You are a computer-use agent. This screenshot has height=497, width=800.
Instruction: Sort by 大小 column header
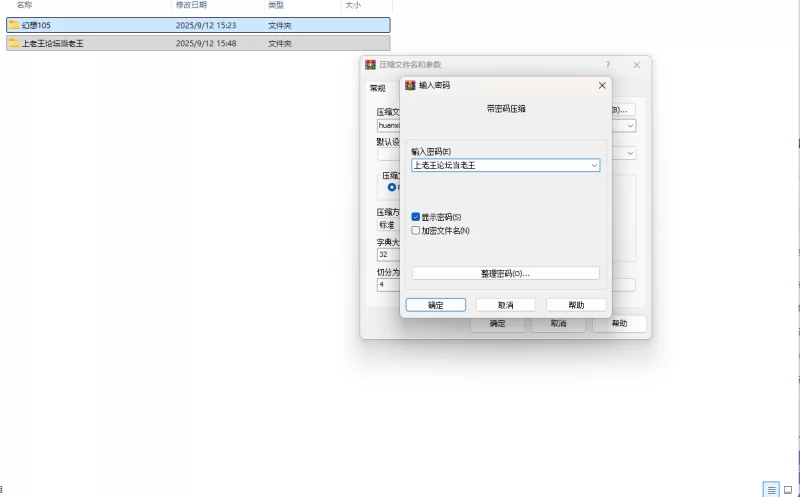click(353, 5)
